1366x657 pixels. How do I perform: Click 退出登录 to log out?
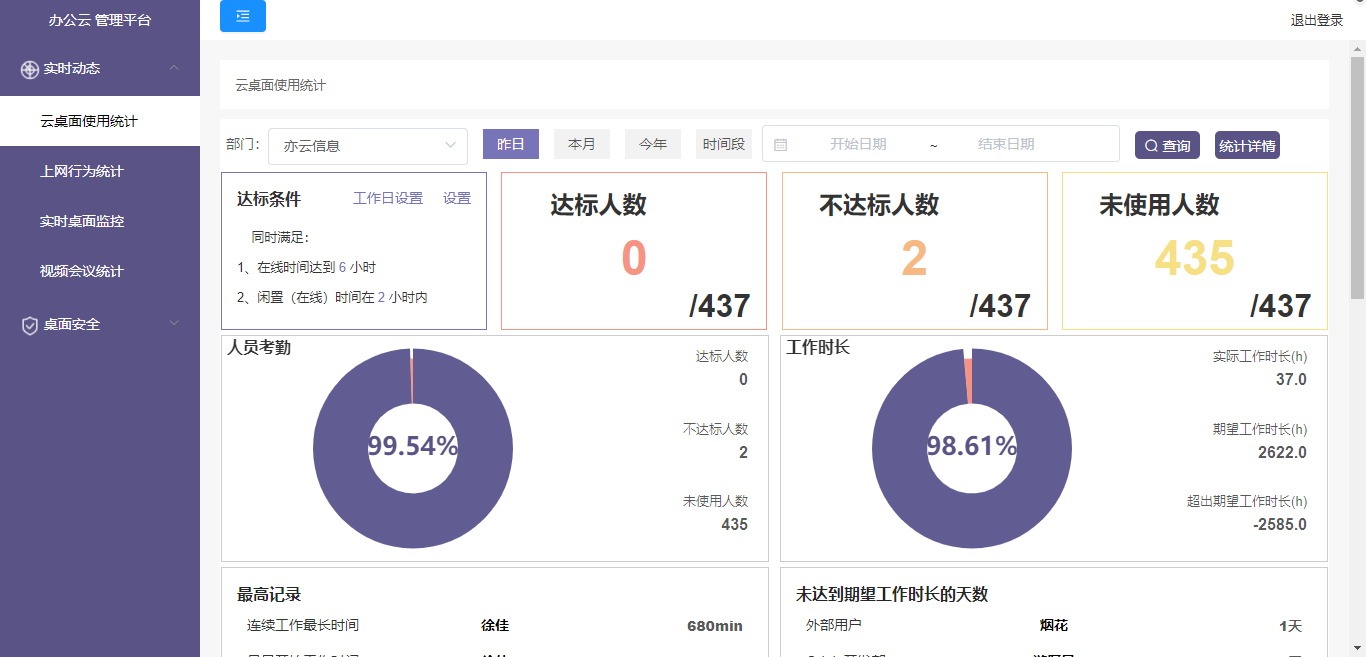pos(1316,20)
